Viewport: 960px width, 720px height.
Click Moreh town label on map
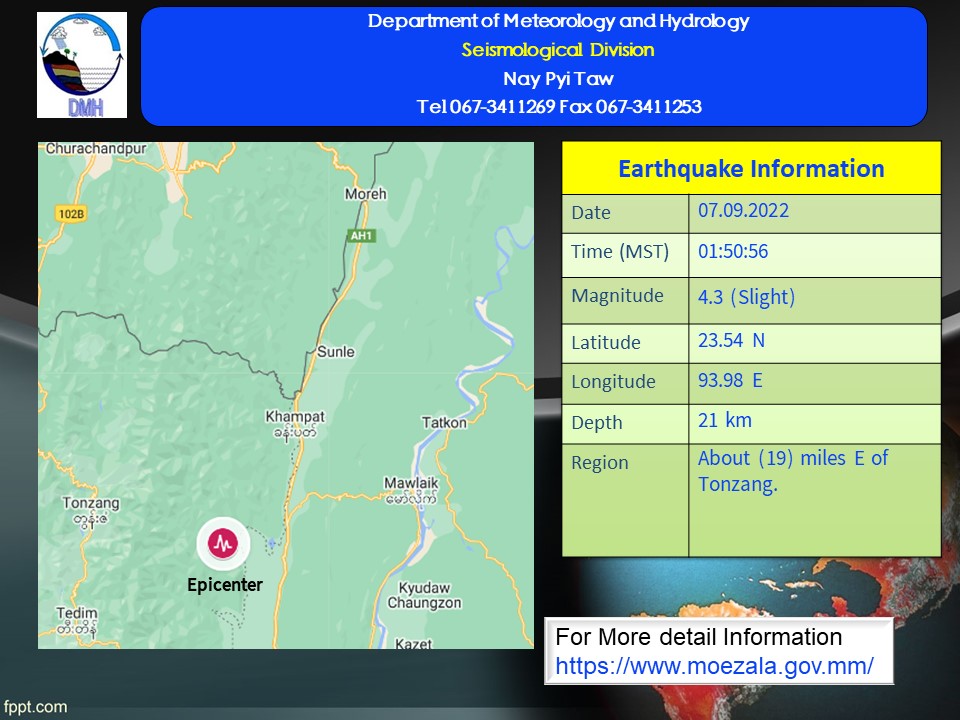pos(366,194)
